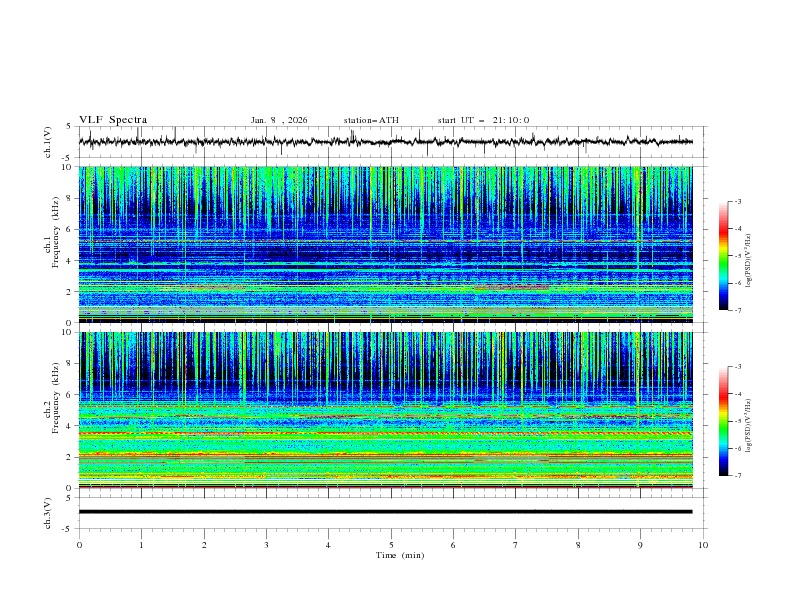
Task: Click time axis tick label "4"
Action: [328, 545]
